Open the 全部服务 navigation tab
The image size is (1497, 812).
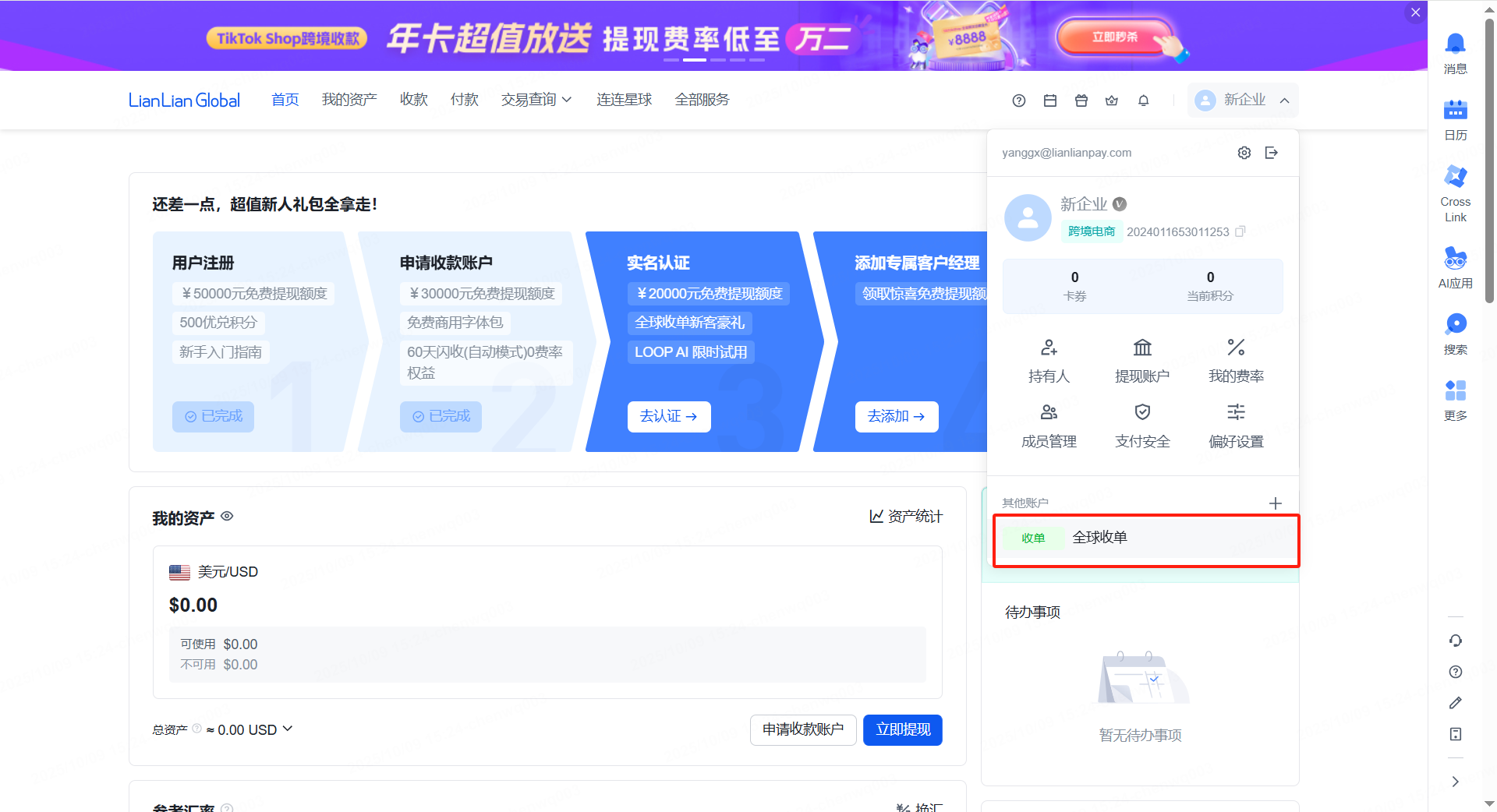[x=702, y=100]
